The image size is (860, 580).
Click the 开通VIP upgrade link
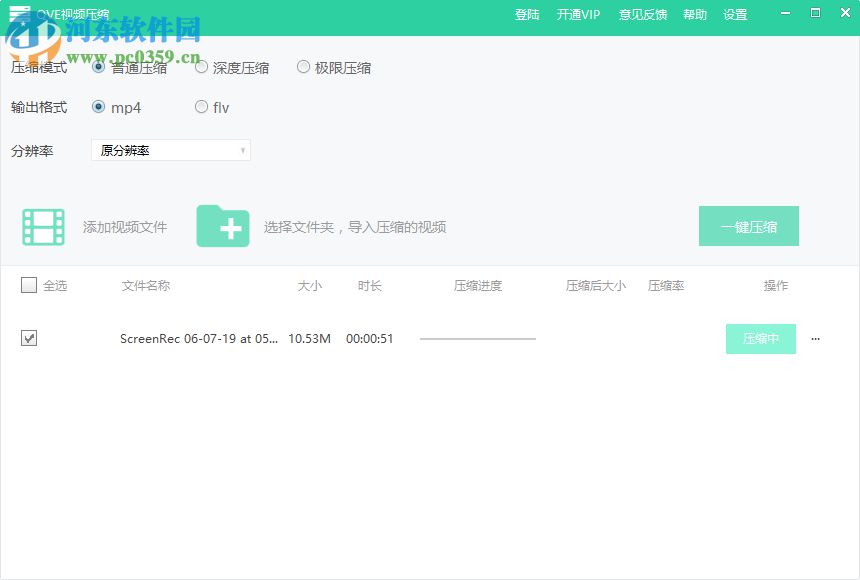click(579, 14)
